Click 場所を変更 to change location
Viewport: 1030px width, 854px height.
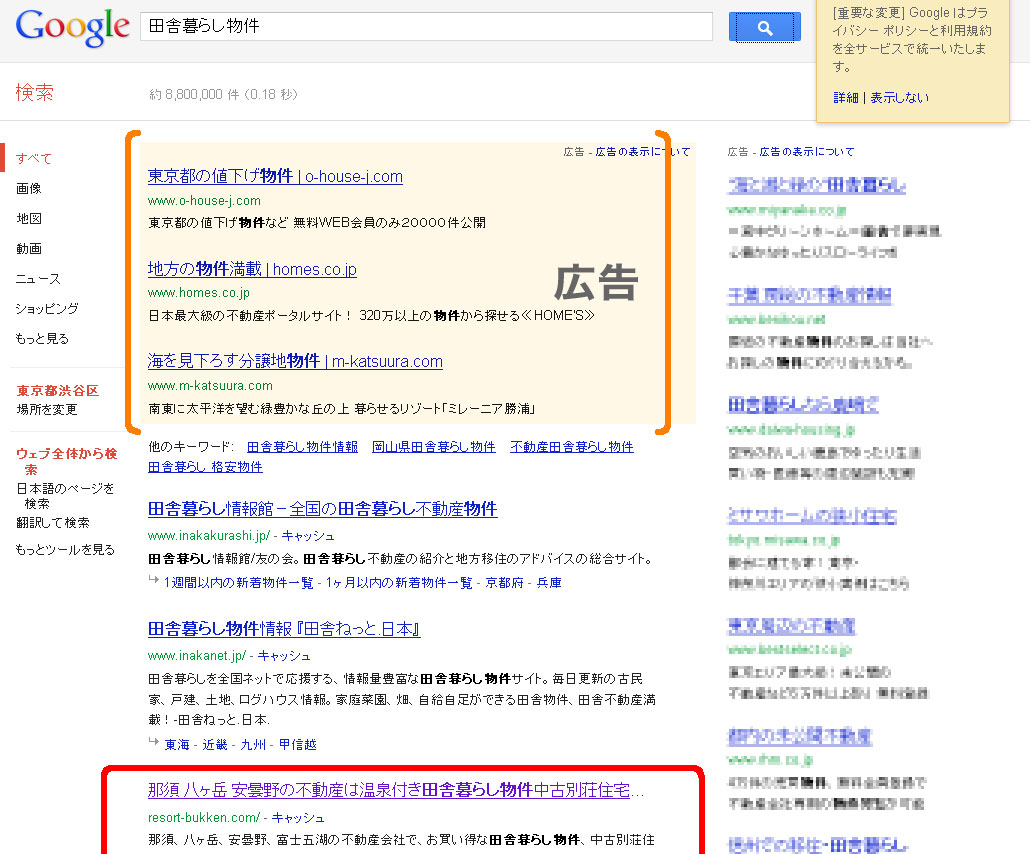point(47,409)
